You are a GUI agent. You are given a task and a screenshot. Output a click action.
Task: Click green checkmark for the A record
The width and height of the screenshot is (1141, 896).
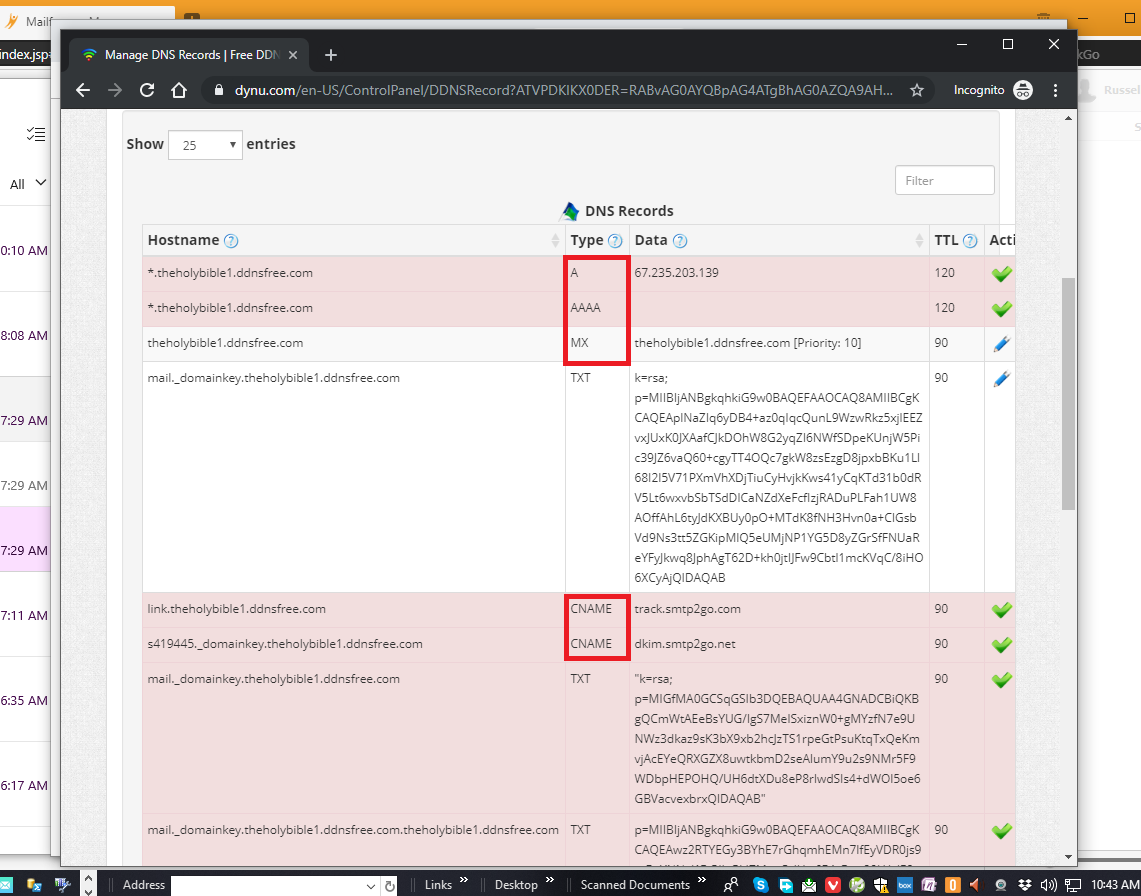[1001, 274]
